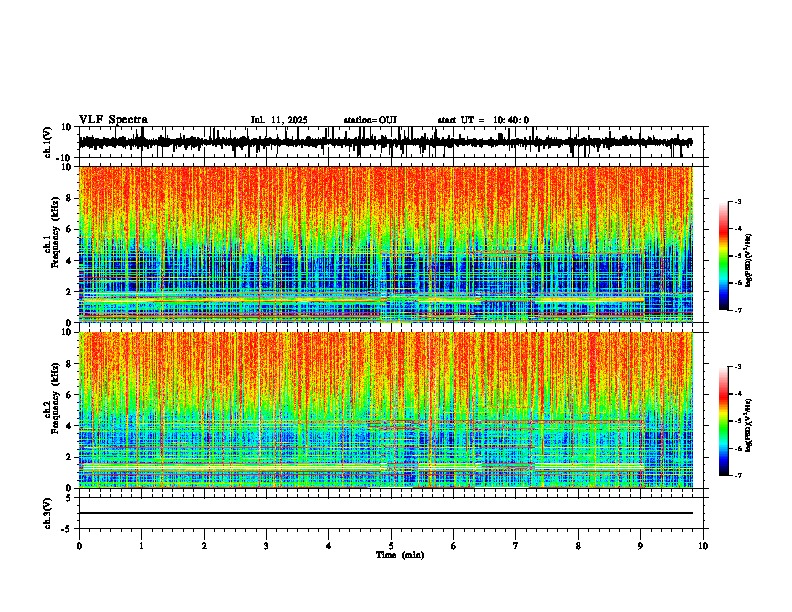This screenshot has width=792, height=612.
Task: Click the time axis tick label 5
Action: click(x=391, y=546)
